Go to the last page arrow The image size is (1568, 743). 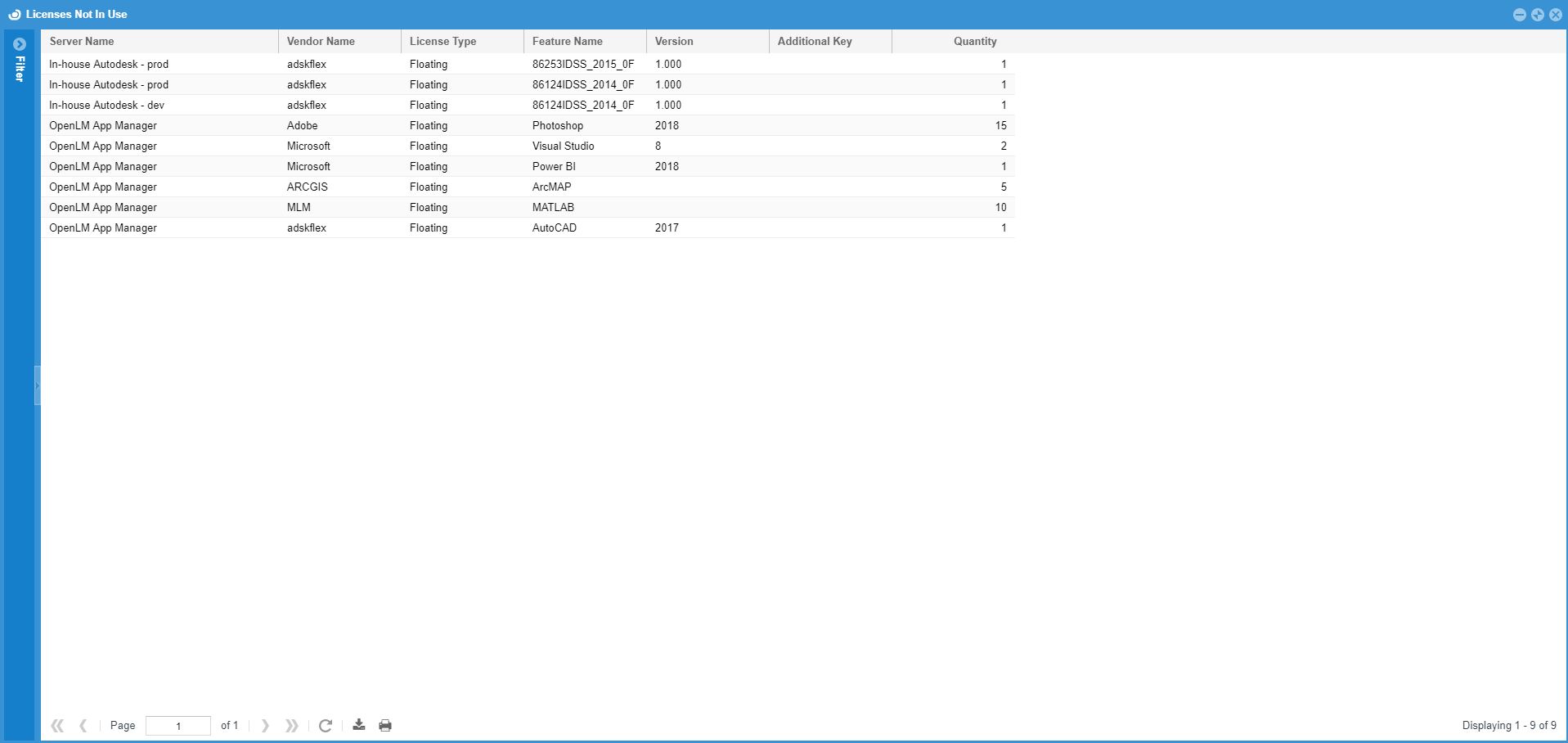tap(291, 726)
